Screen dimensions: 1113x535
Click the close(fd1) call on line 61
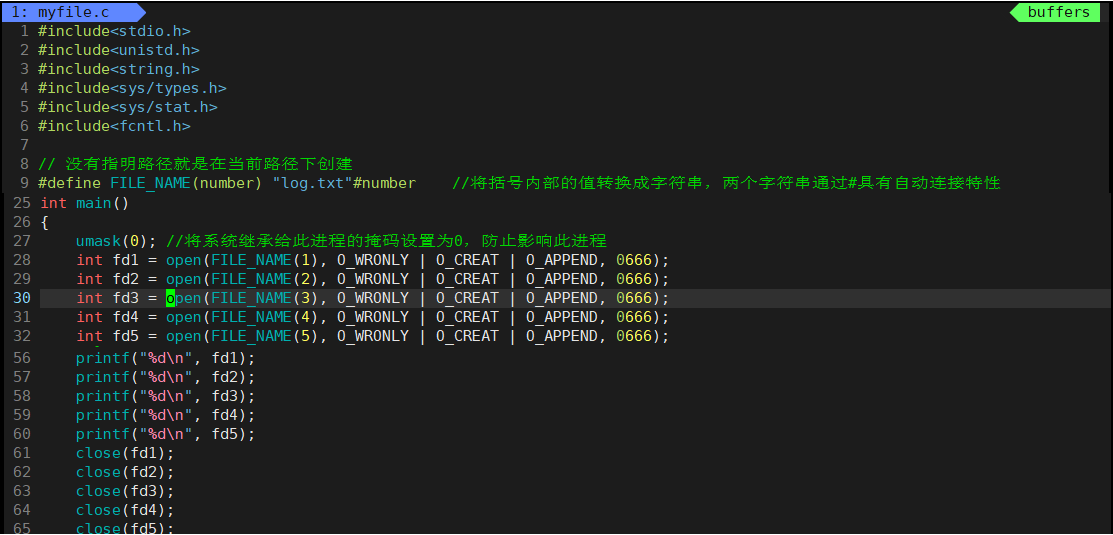pos(124,453)
